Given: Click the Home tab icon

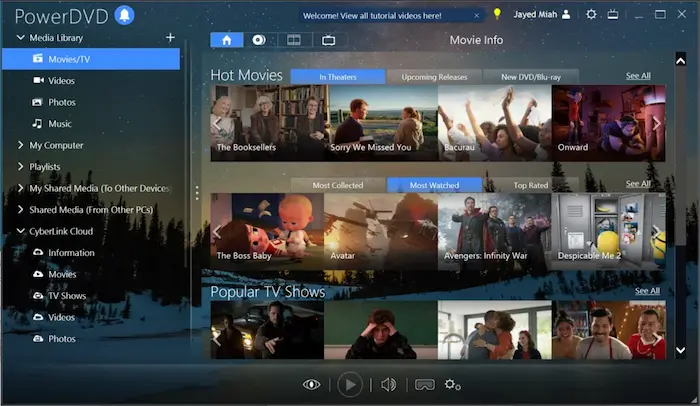Looking at the screenshot, I should [x=226, y=40].
